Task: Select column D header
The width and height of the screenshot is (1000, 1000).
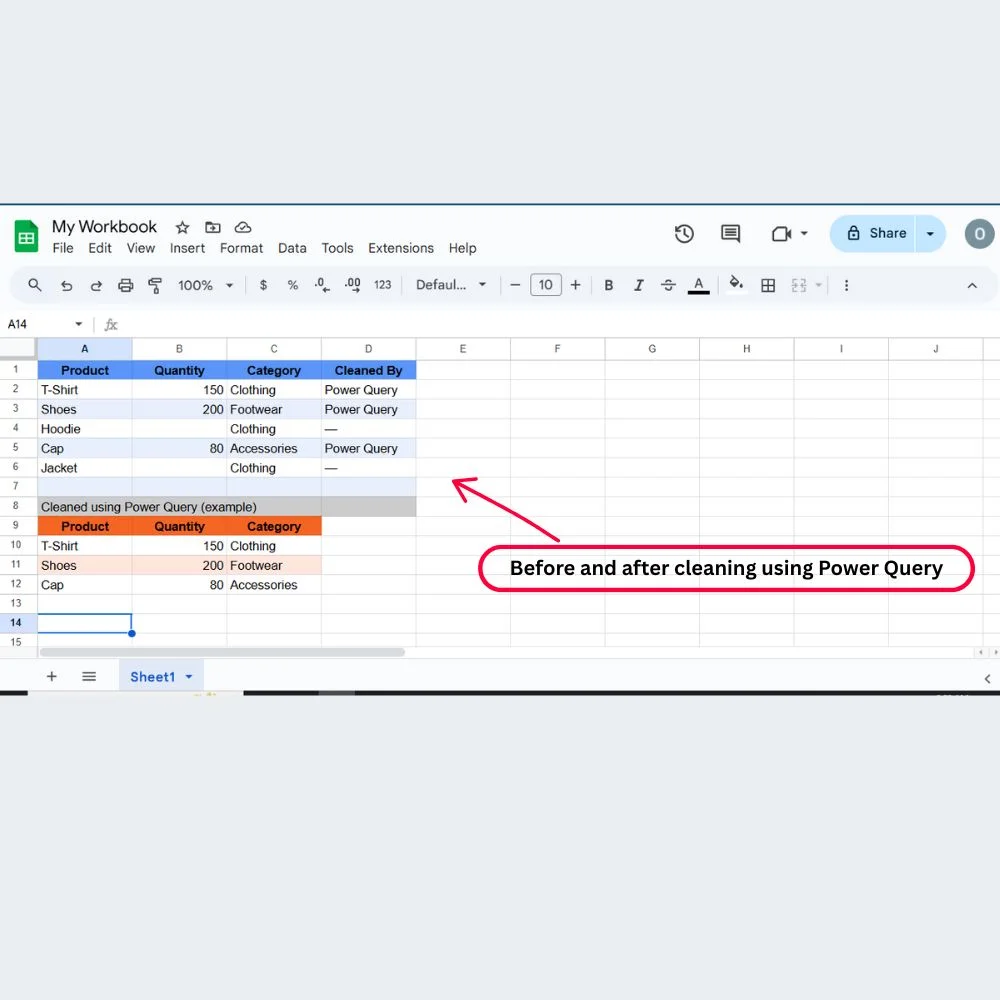Action: click(x=369, y=349)
